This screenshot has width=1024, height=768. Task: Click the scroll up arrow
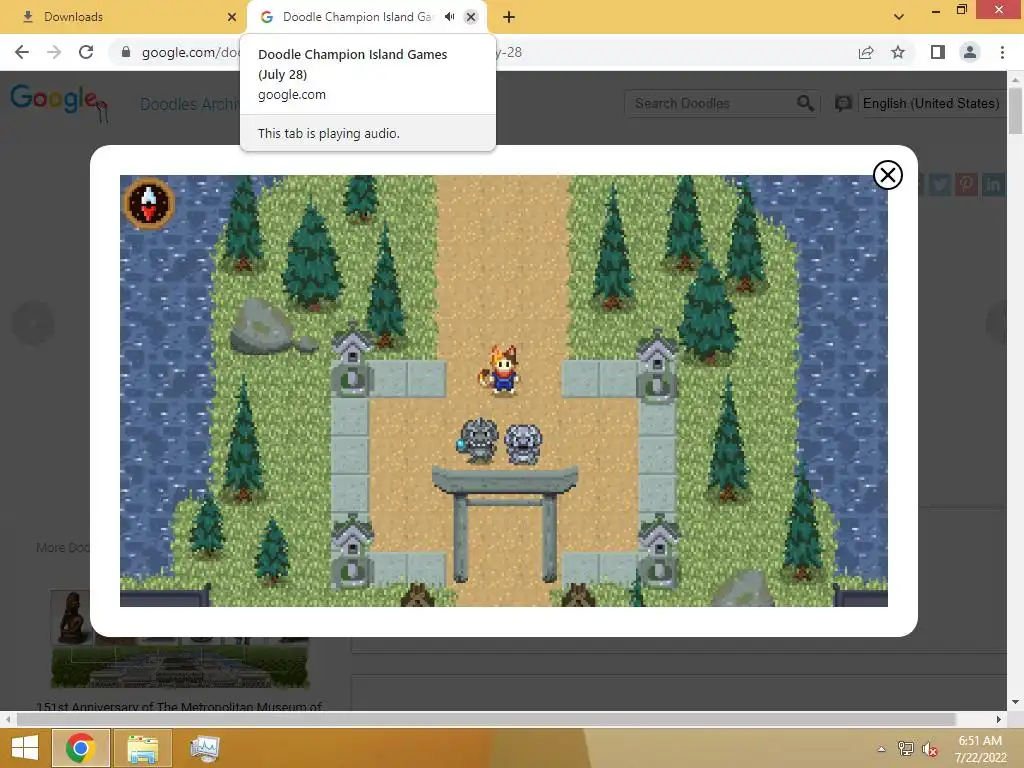pyautogui.click(x=1015, y=80)
